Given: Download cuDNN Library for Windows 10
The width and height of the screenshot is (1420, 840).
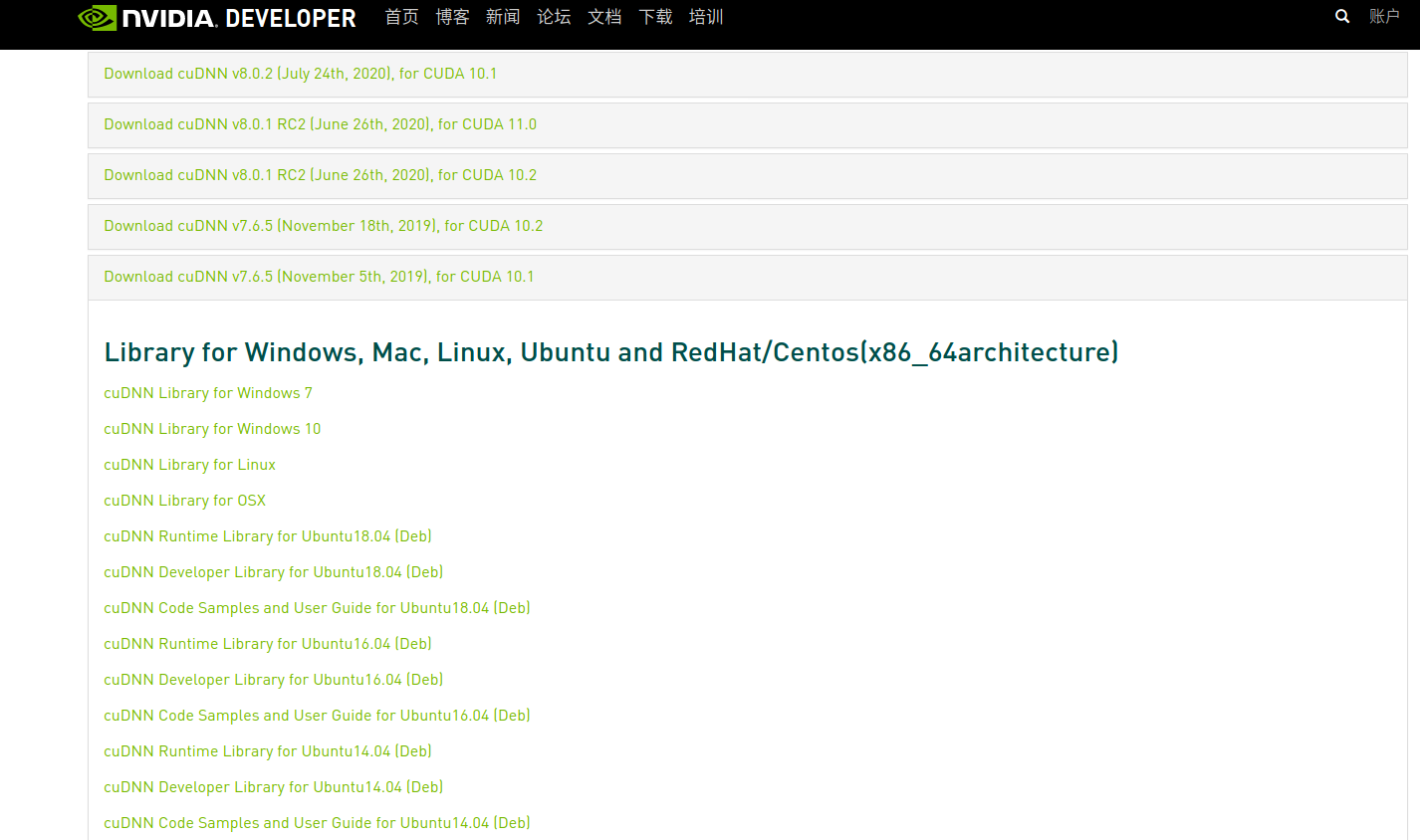Looking at the screenshot, I should pyautogui.click(x=212, y=429).
